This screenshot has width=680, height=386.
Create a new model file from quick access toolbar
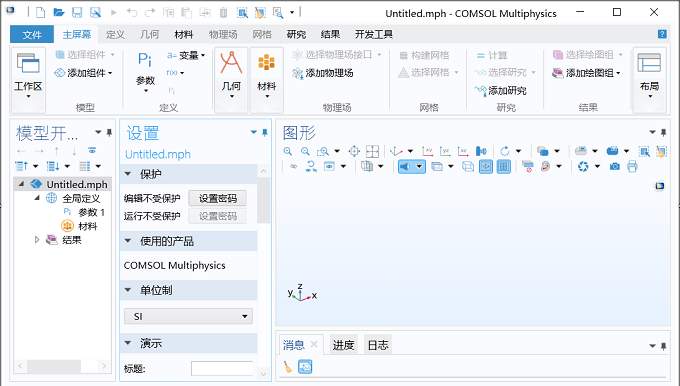tap(40, 13)
